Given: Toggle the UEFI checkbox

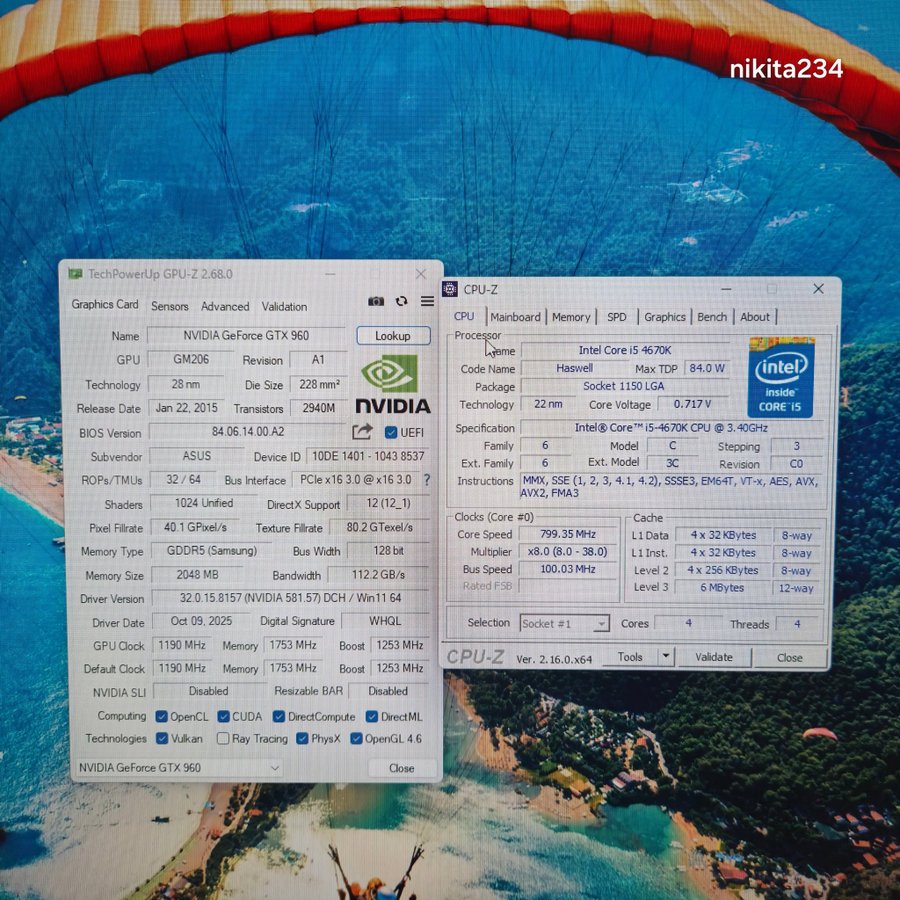Looking at the screenshot, I should (391, 432).
